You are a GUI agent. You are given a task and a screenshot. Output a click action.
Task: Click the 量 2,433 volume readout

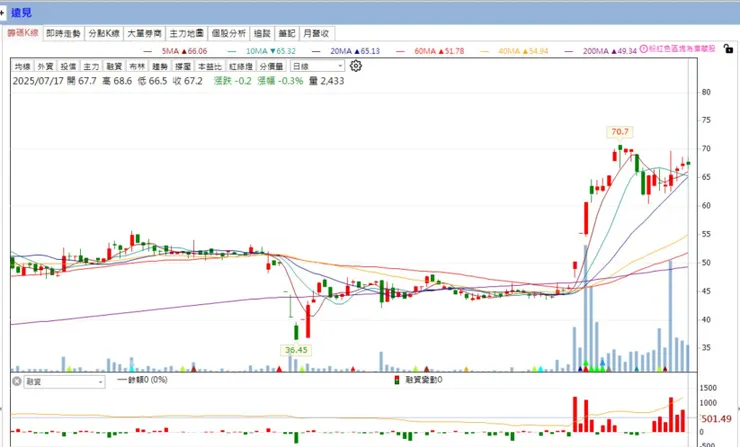[327, 81]
